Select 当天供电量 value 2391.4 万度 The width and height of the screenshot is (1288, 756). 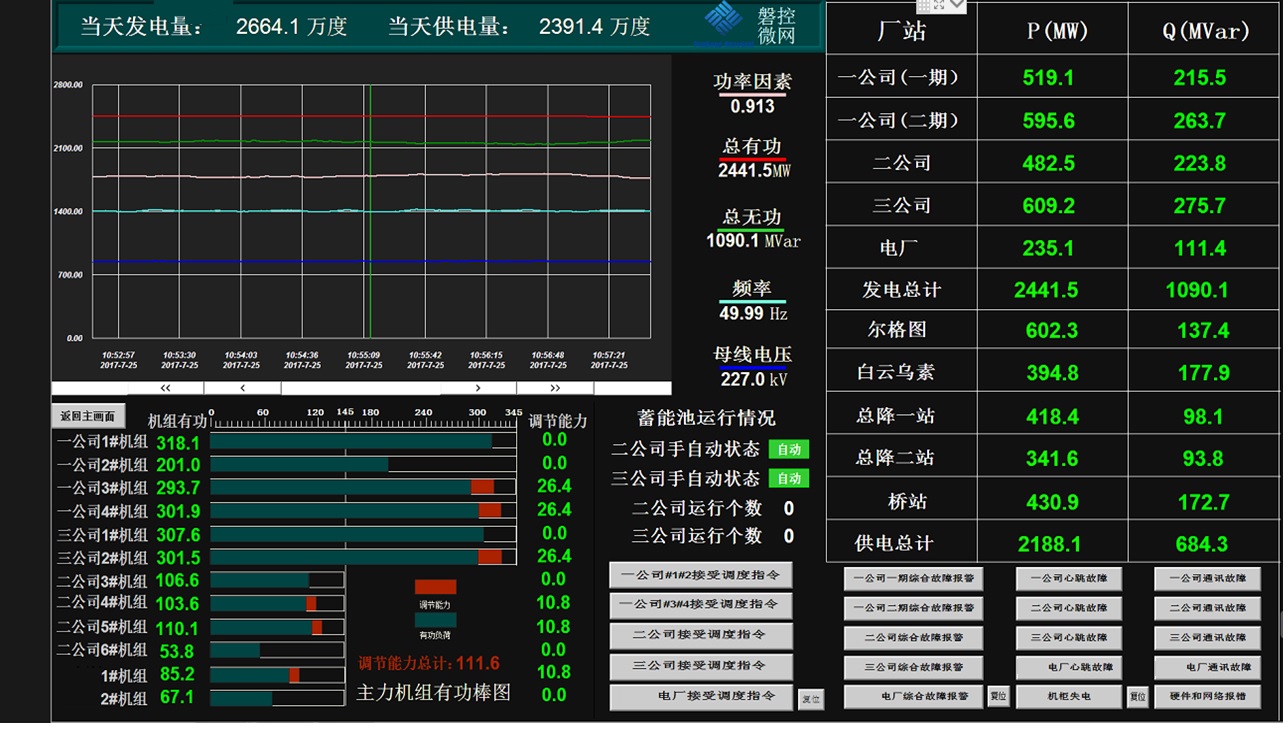pyautogui.click(x=594, y=27)
